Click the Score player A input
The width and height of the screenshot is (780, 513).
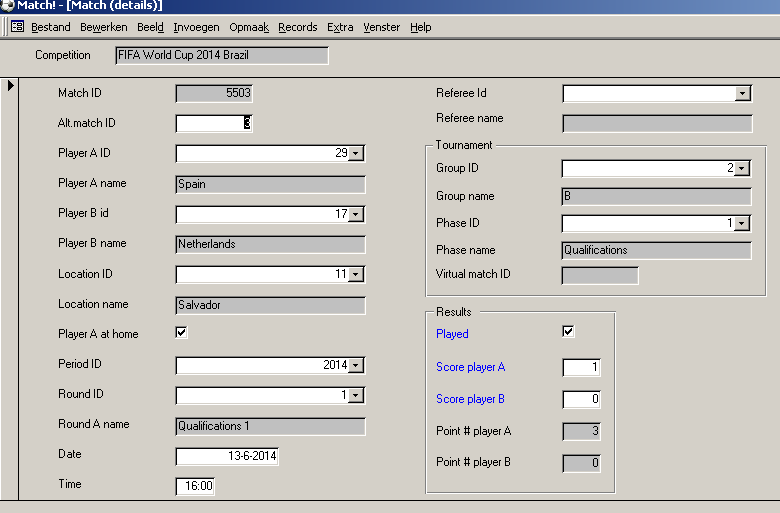coord(582,368)
